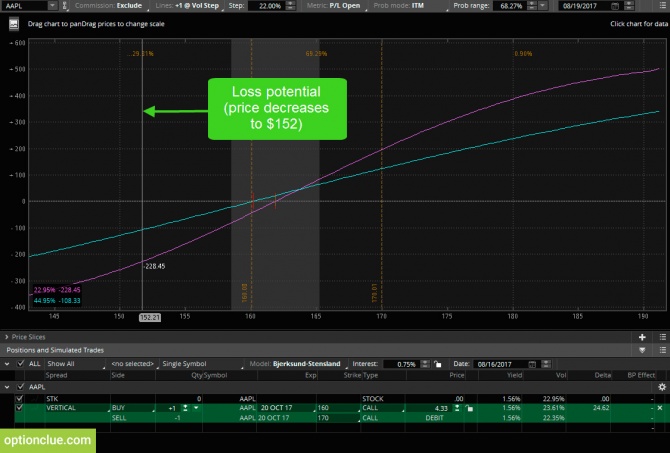Viewport: 670px width, 453px height.
Task: Open the Price Slices list menu icon
Action: coord(662,337)
